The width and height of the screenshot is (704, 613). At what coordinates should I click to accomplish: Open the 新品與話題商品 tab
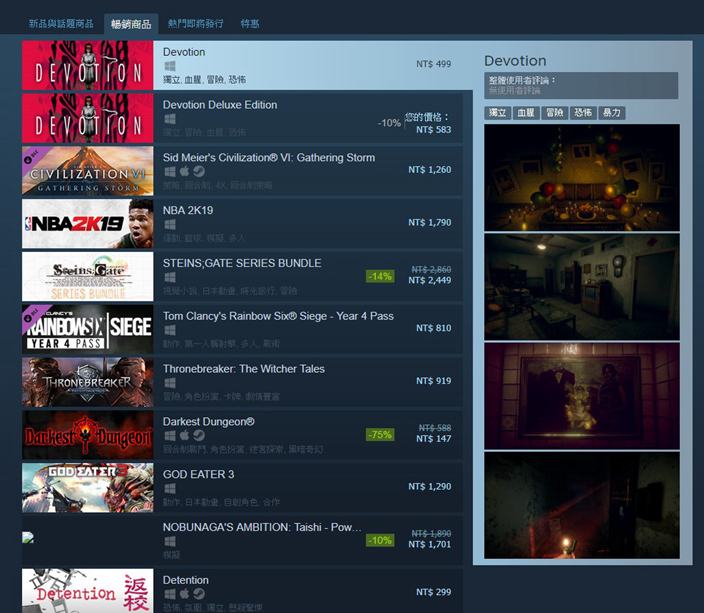(x=61, y=24)
